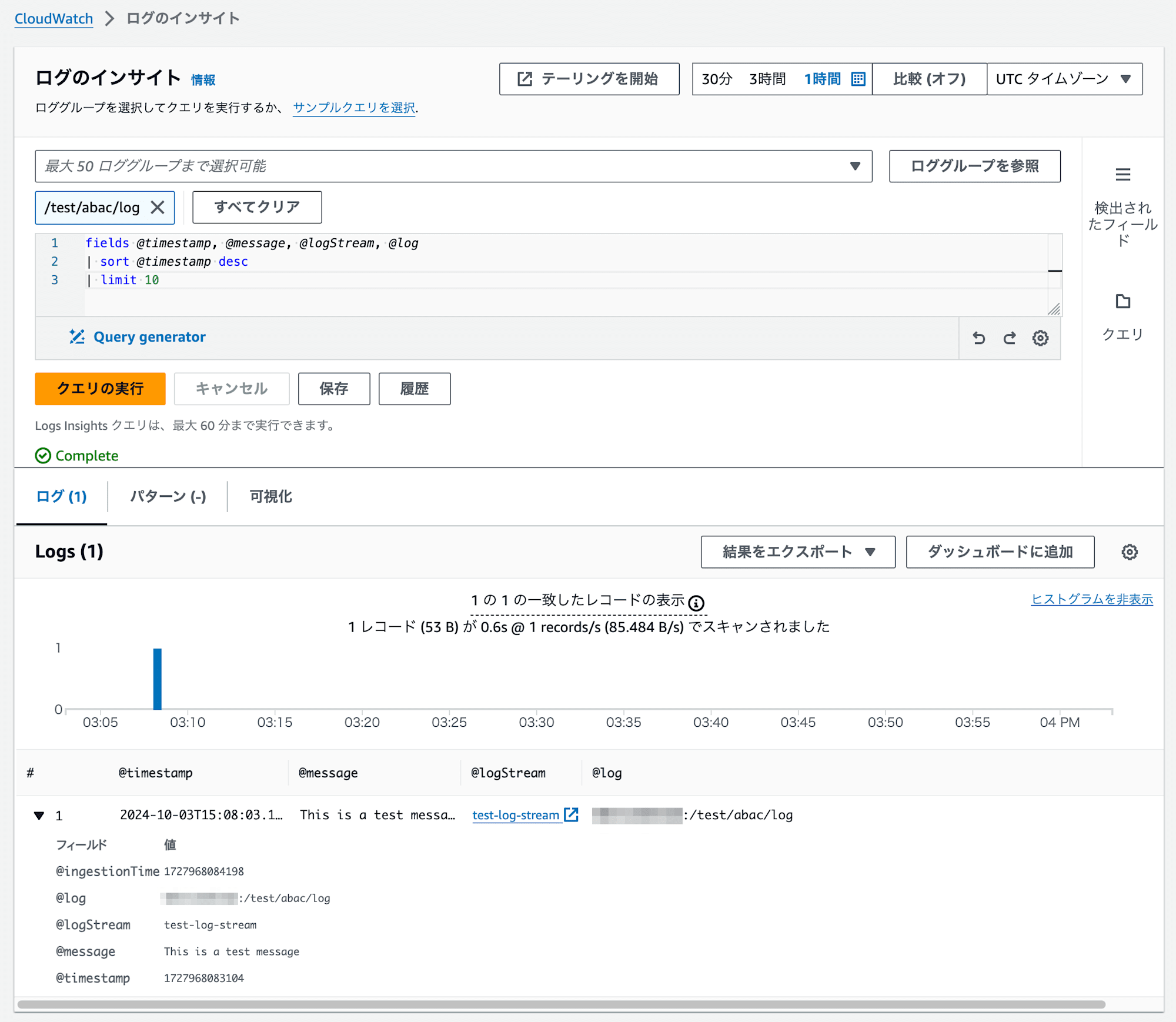Click the すべてクリア button
This screenshot has height=1022, width=1176.
(x=257, y=208)
